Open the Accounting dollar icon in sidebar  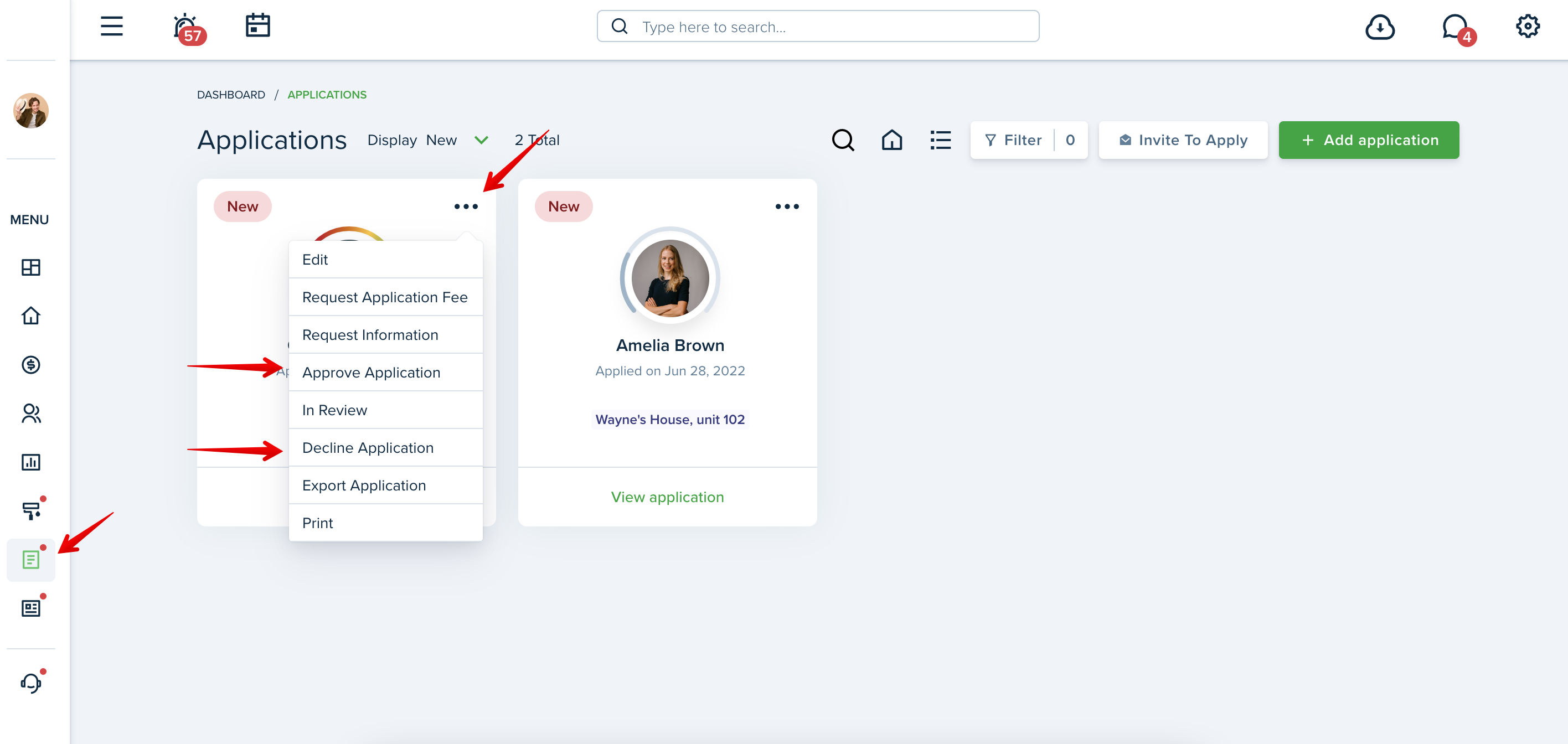(x=30, y=364)
